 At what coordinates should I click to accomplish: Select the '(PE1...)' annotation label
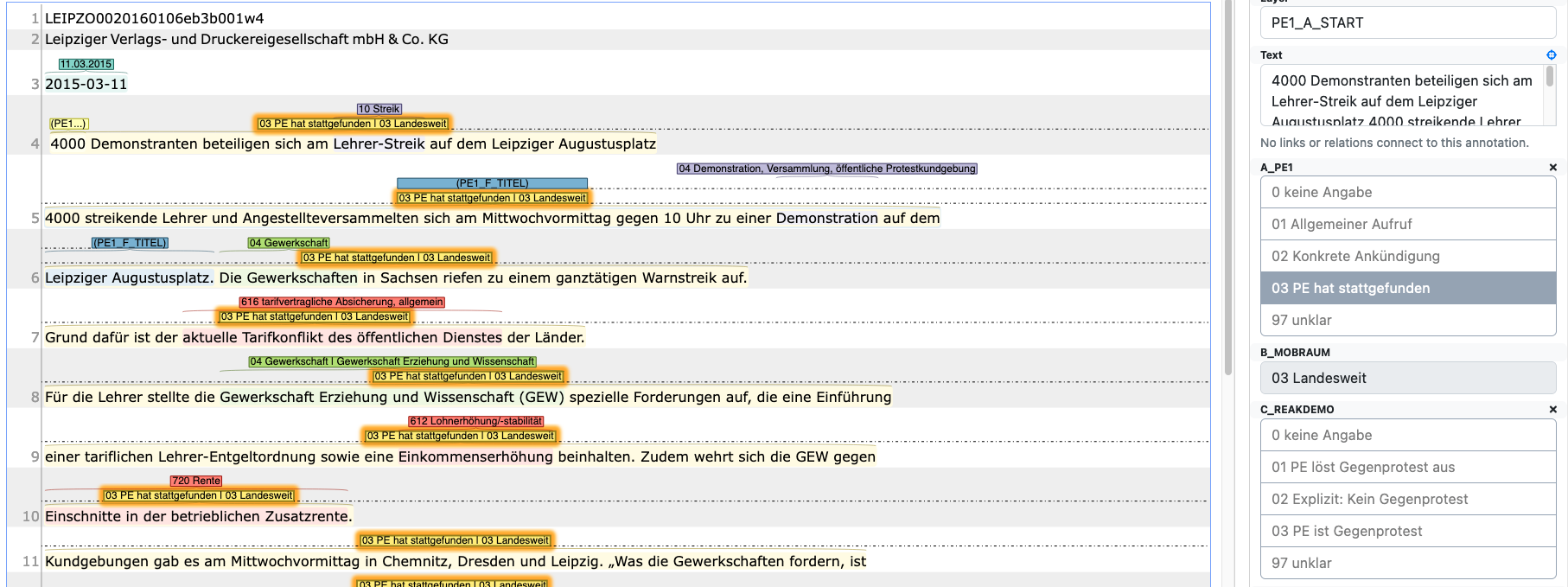click(x=69, y=124)
